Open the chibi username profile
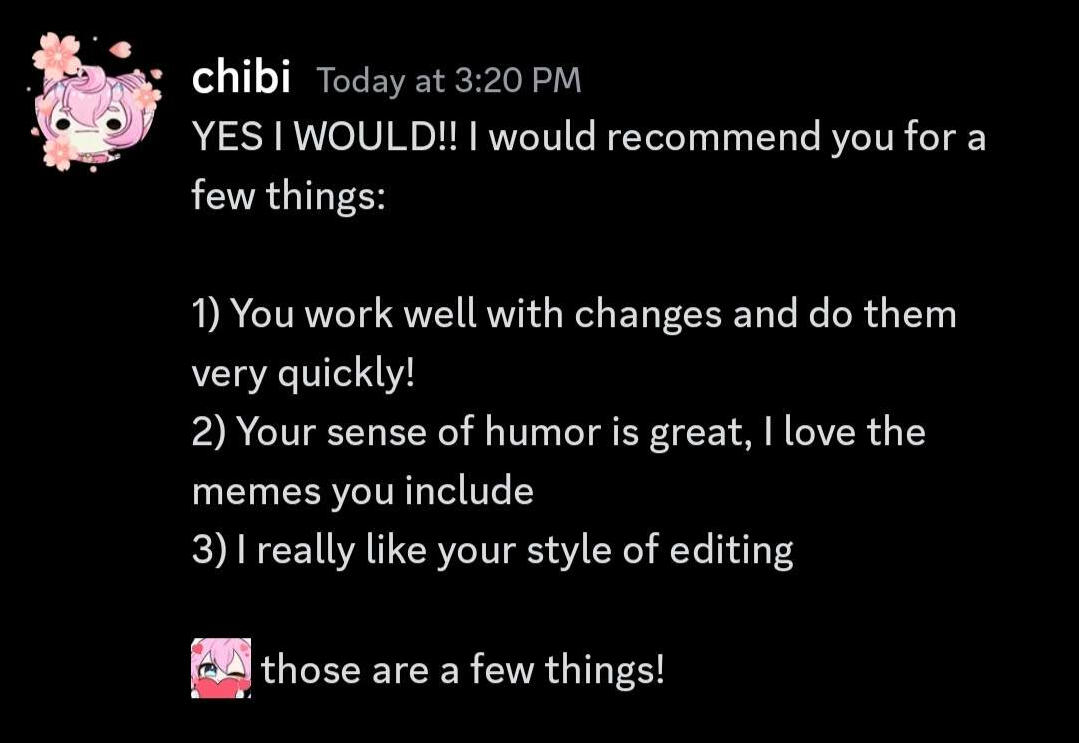This screenshot has width=1079, height=743. click(x=241, y=79)
